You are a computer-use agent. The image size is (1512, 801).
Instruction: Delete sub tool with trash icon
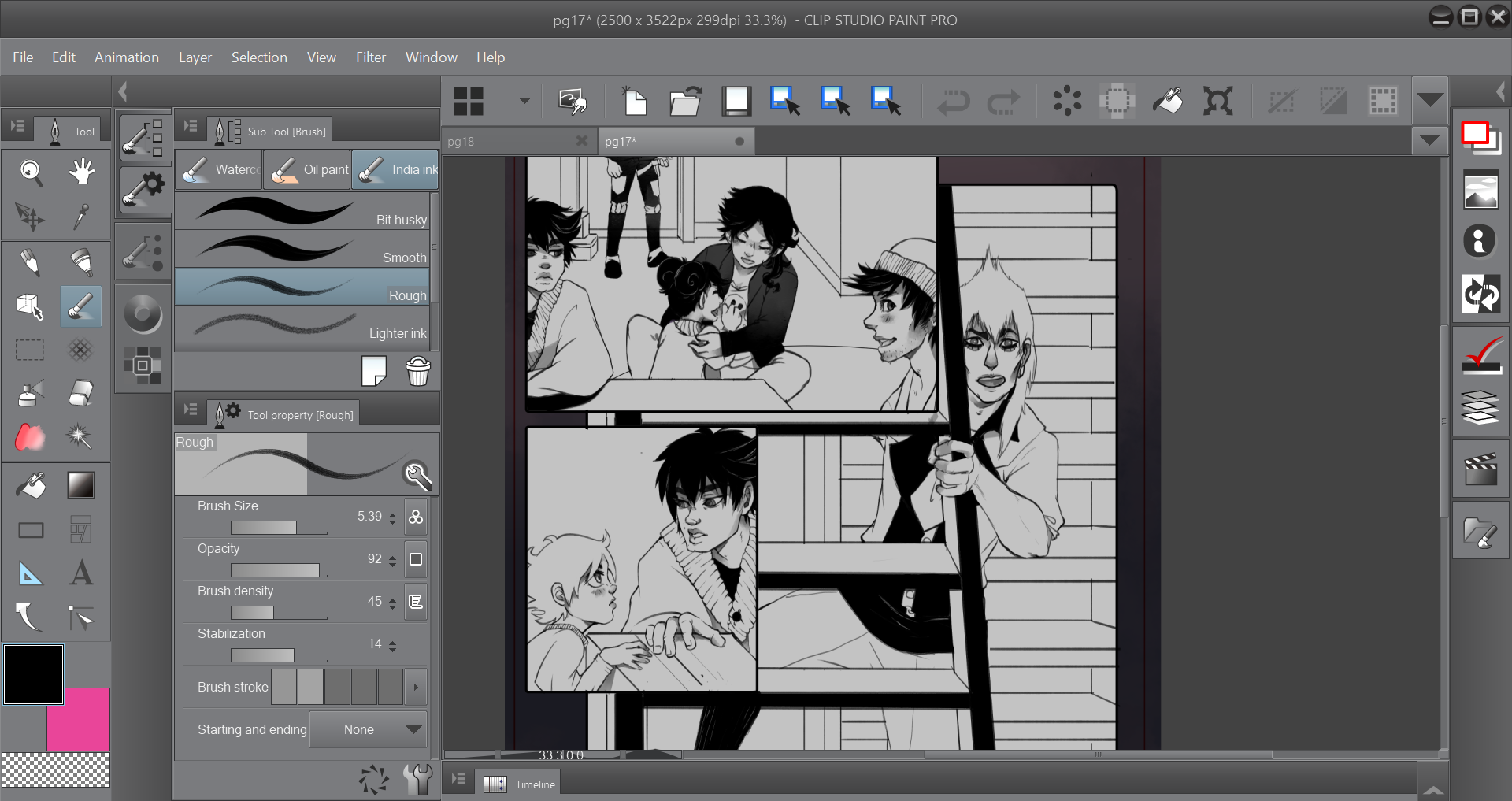tap(418, 371)
